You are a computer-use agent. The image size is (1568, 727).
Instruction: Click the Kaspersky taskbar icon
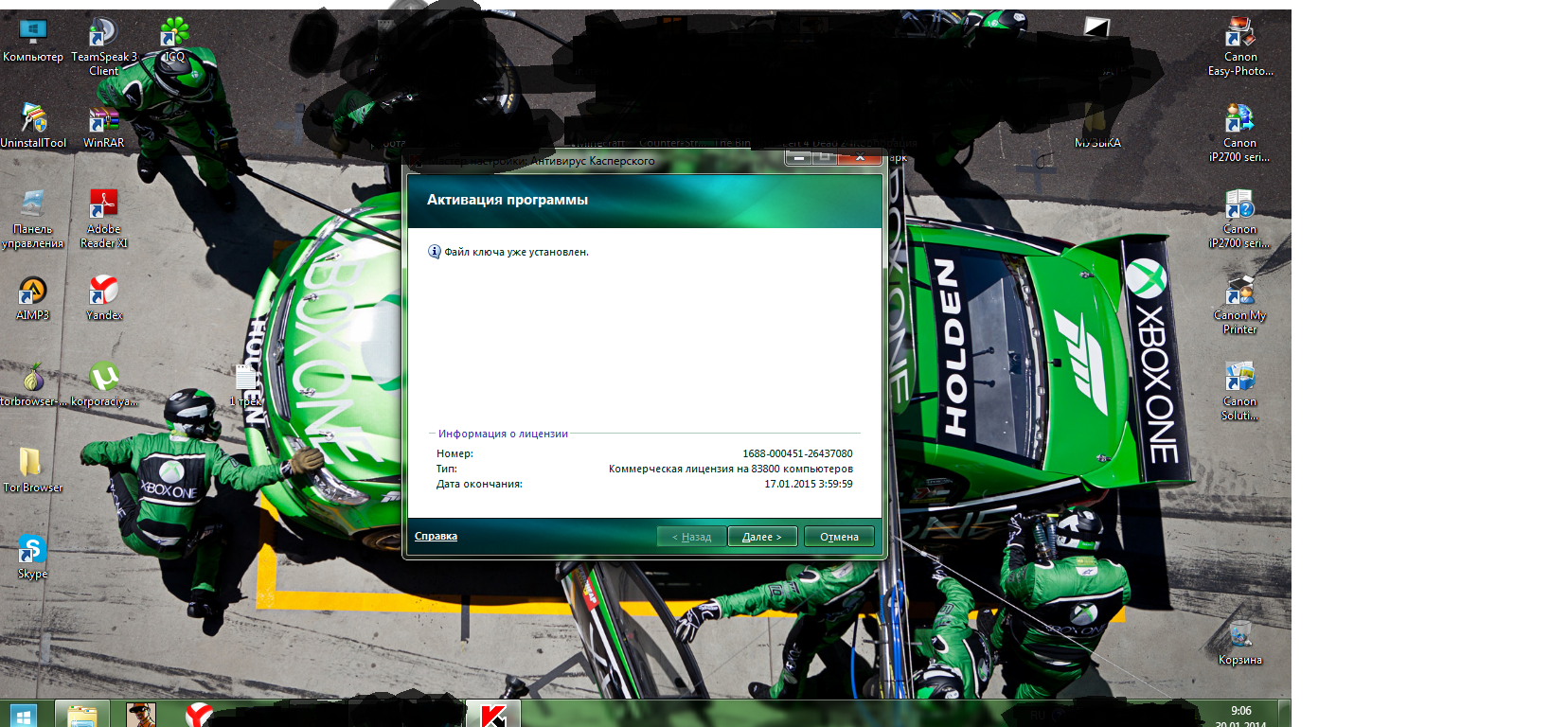(x=493, y=716)
